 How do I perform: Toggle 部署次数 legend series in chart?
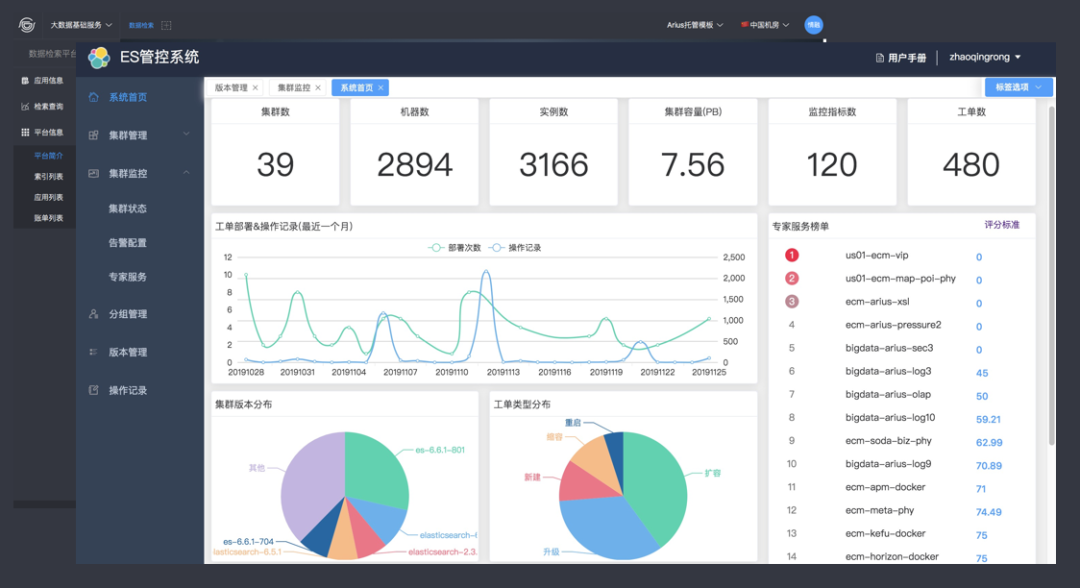pyautogui.click(x=455, y=248)
